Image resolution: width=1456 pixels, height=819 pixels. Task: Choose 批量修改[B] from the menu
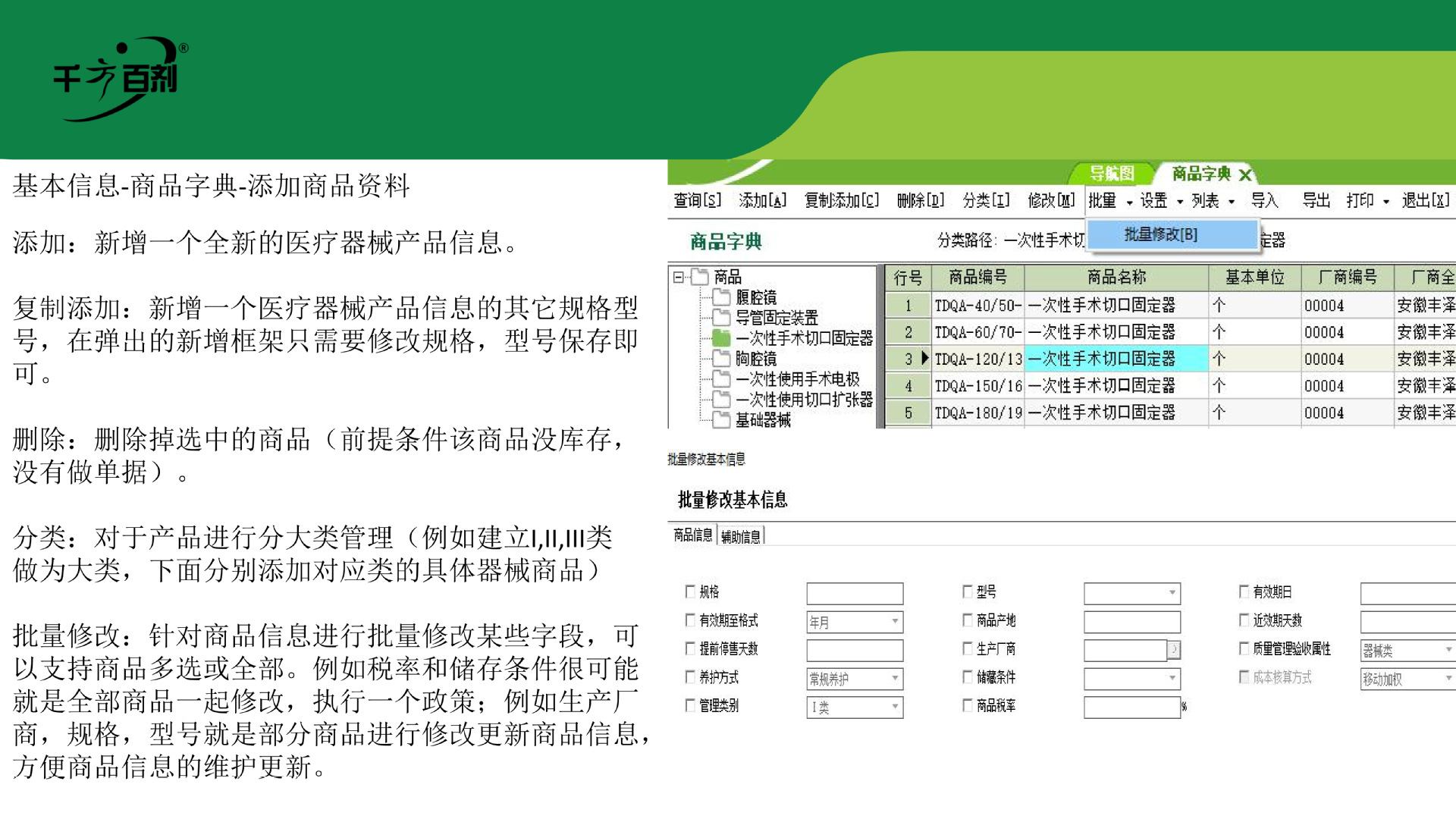tap(1160, 234)
